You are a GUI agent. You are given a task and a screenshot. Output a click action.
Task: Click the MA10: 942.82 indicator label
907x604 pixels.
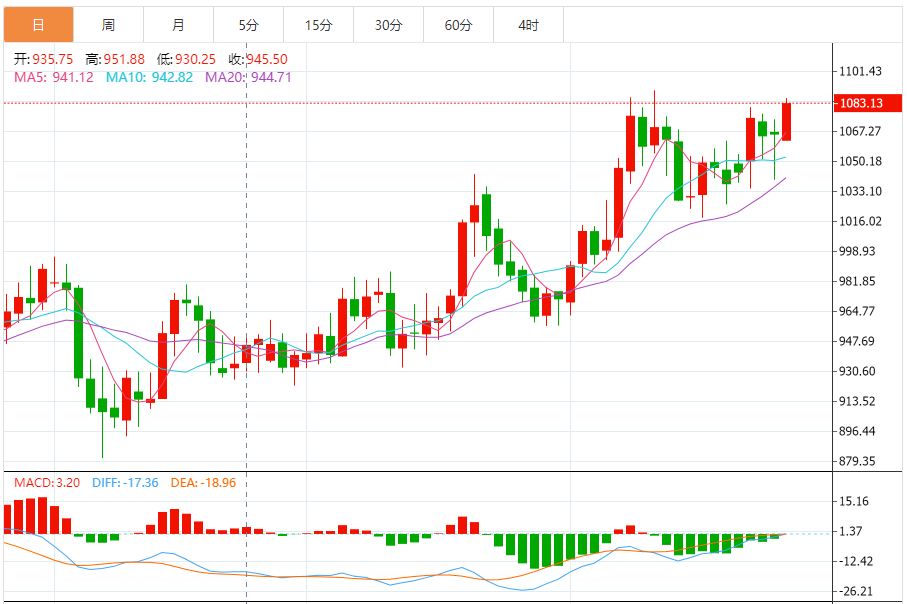pos(149,77)
